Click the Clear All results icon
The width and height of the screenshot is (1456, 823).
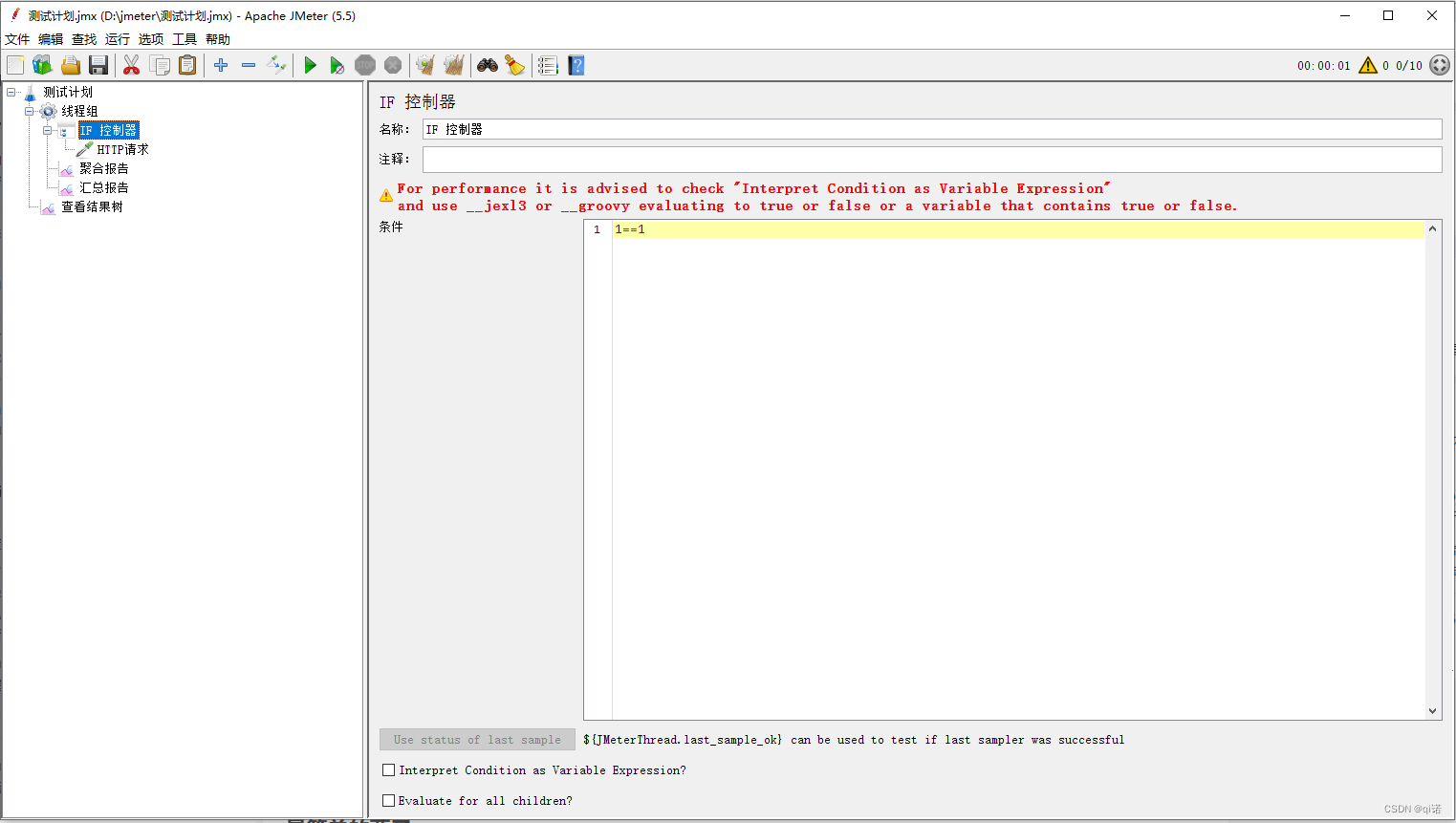point(454,65)
